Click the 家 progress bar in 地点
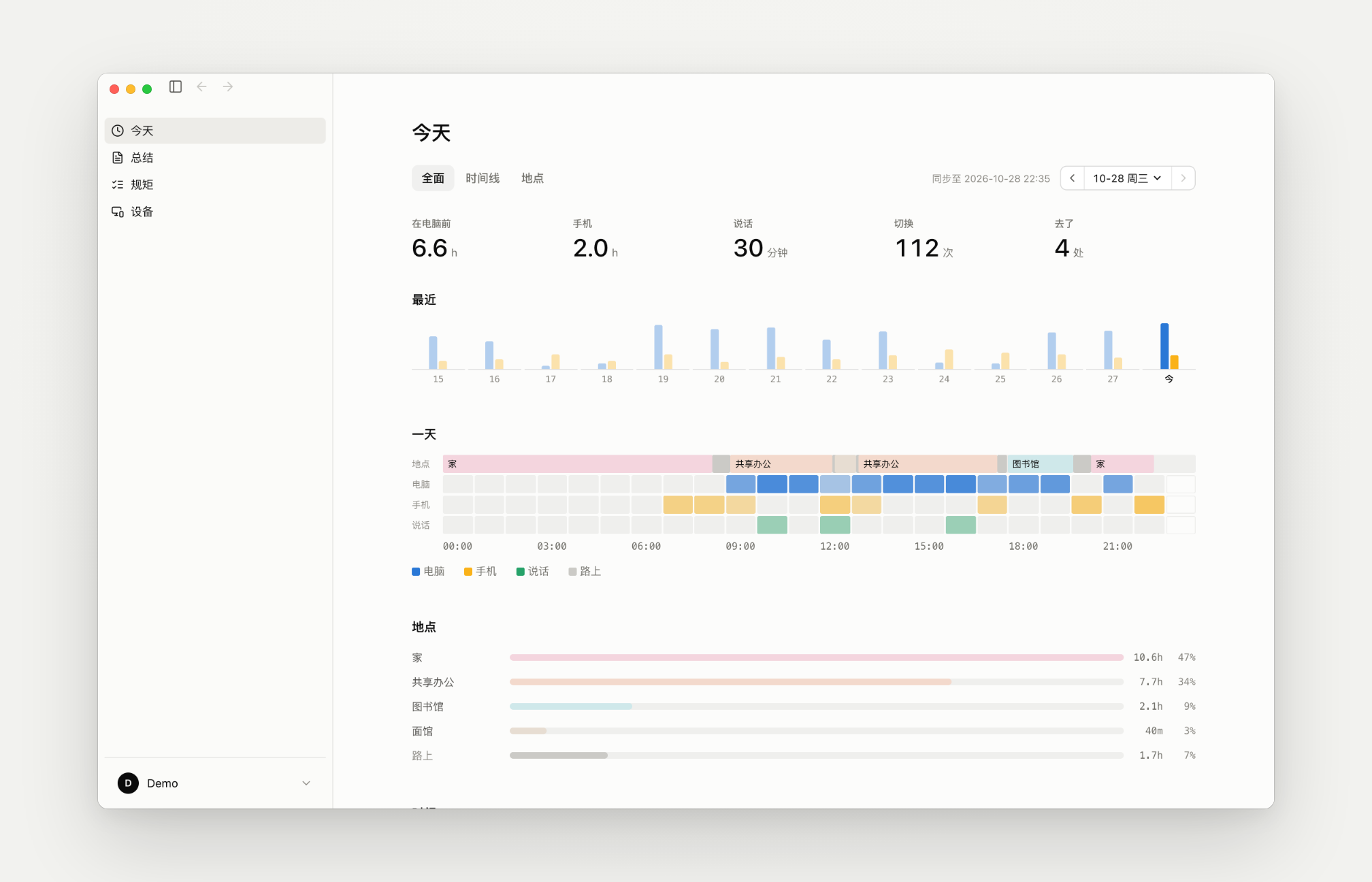The image size is (1372, 882). pyautogui.click(x=816, y=657)
